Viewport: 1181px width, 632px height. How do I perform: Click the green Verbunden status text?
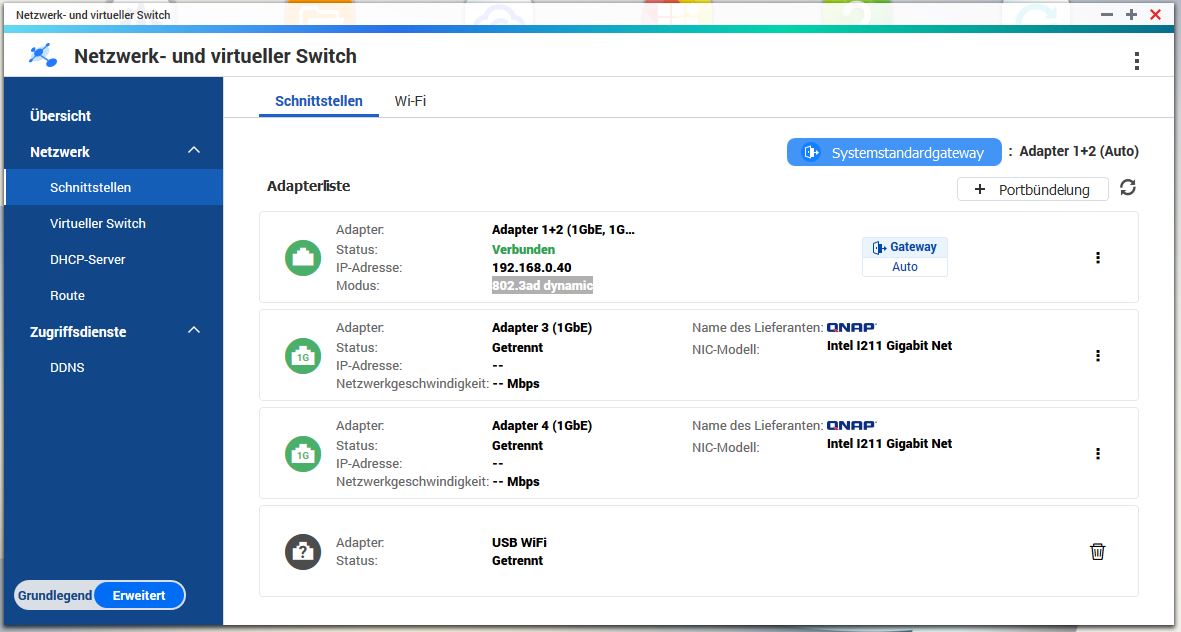coord(523,249)
